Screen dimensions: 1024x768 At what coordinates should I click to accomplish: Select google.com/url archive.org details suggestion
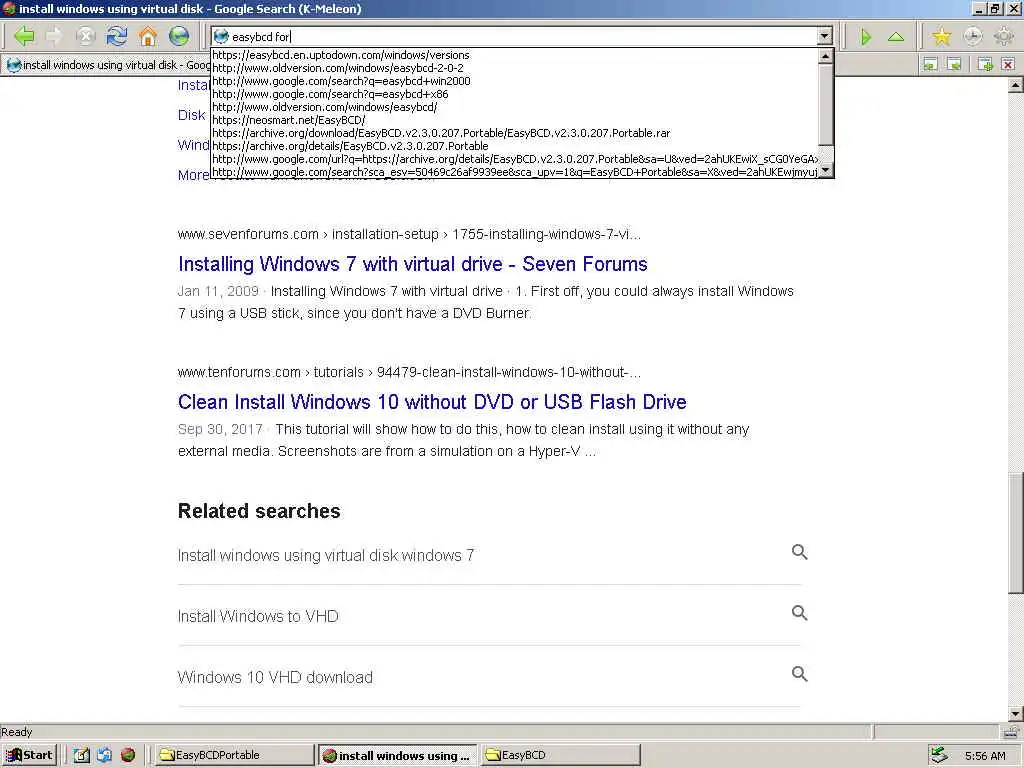[515, 159]
